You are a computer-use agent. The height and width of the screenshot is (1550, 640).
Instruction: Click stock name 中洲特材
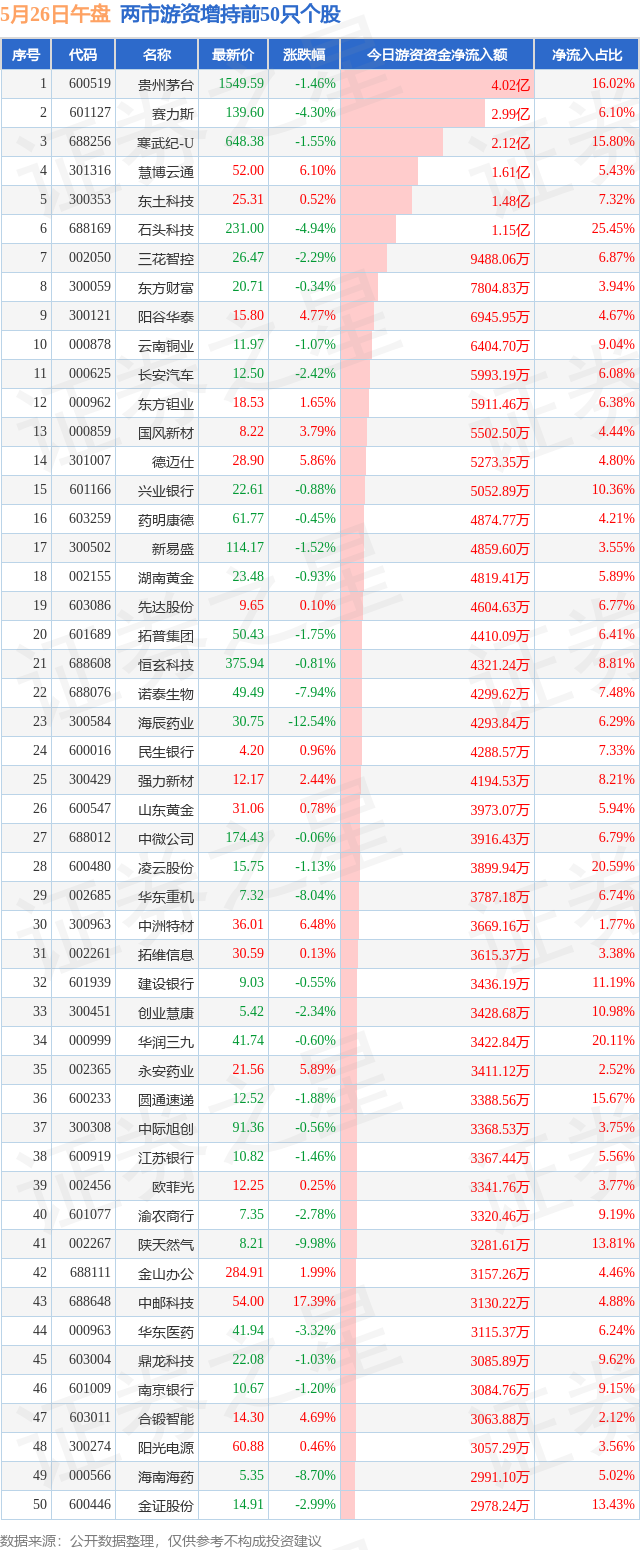[166, 925]
